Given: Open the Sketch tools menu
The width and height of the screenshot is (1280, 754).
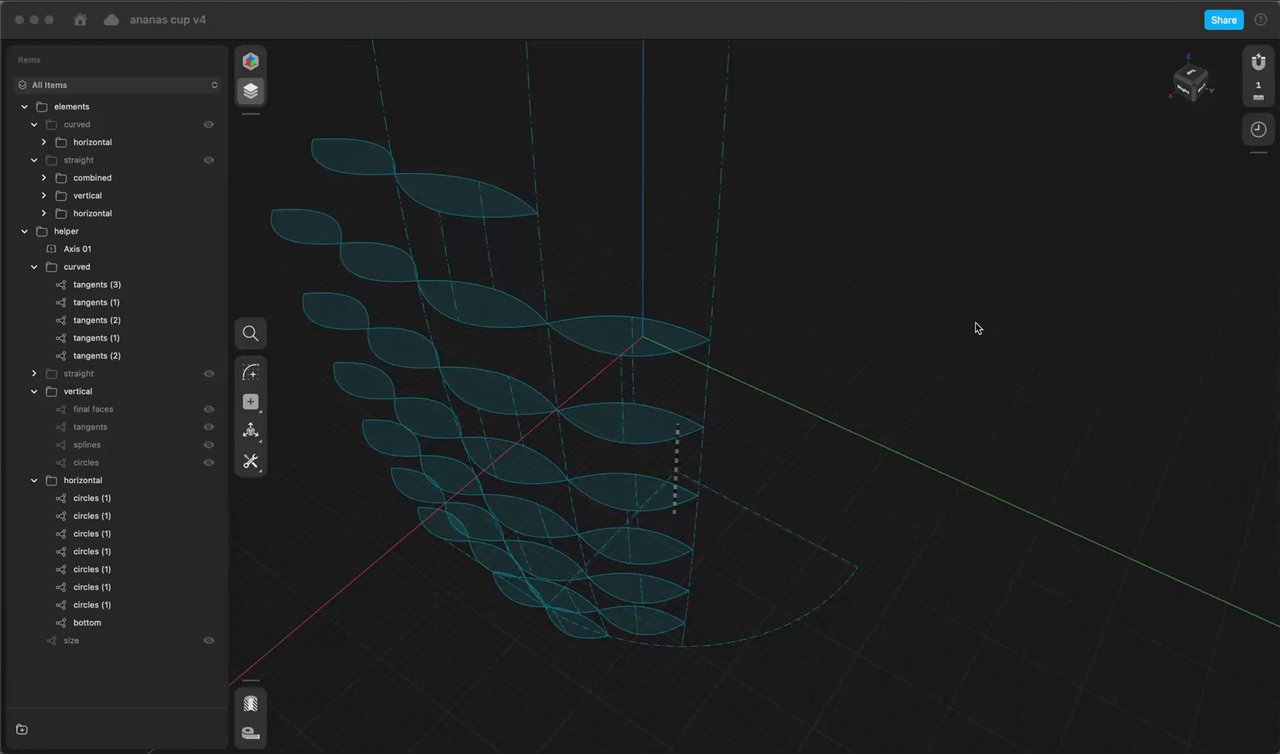Looking at the screenshot, I should (x=251, y=372).
